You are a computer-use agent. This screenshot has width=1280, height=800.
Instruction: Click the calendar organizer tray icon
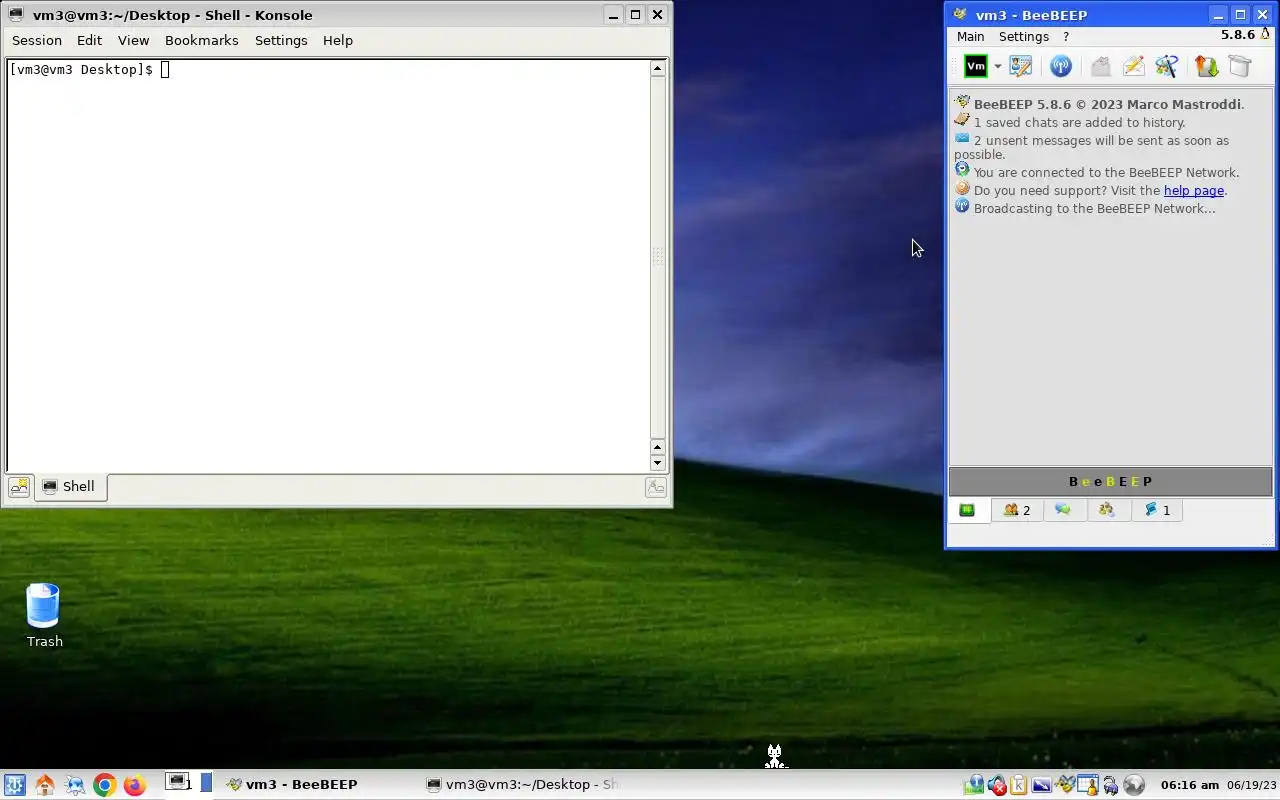(1087, 785)
